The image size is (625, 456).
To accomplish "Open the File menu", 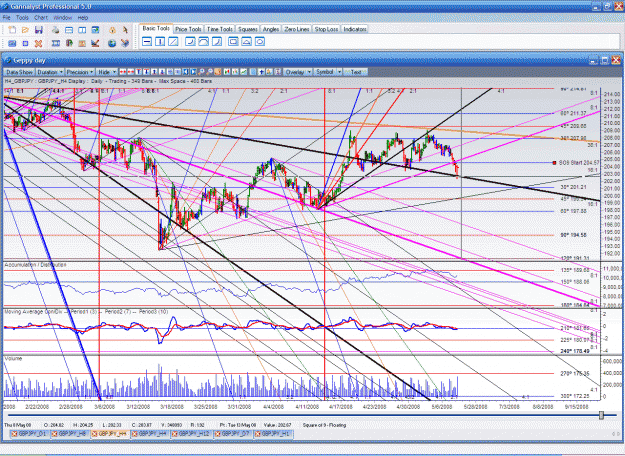I will point(7,18).
